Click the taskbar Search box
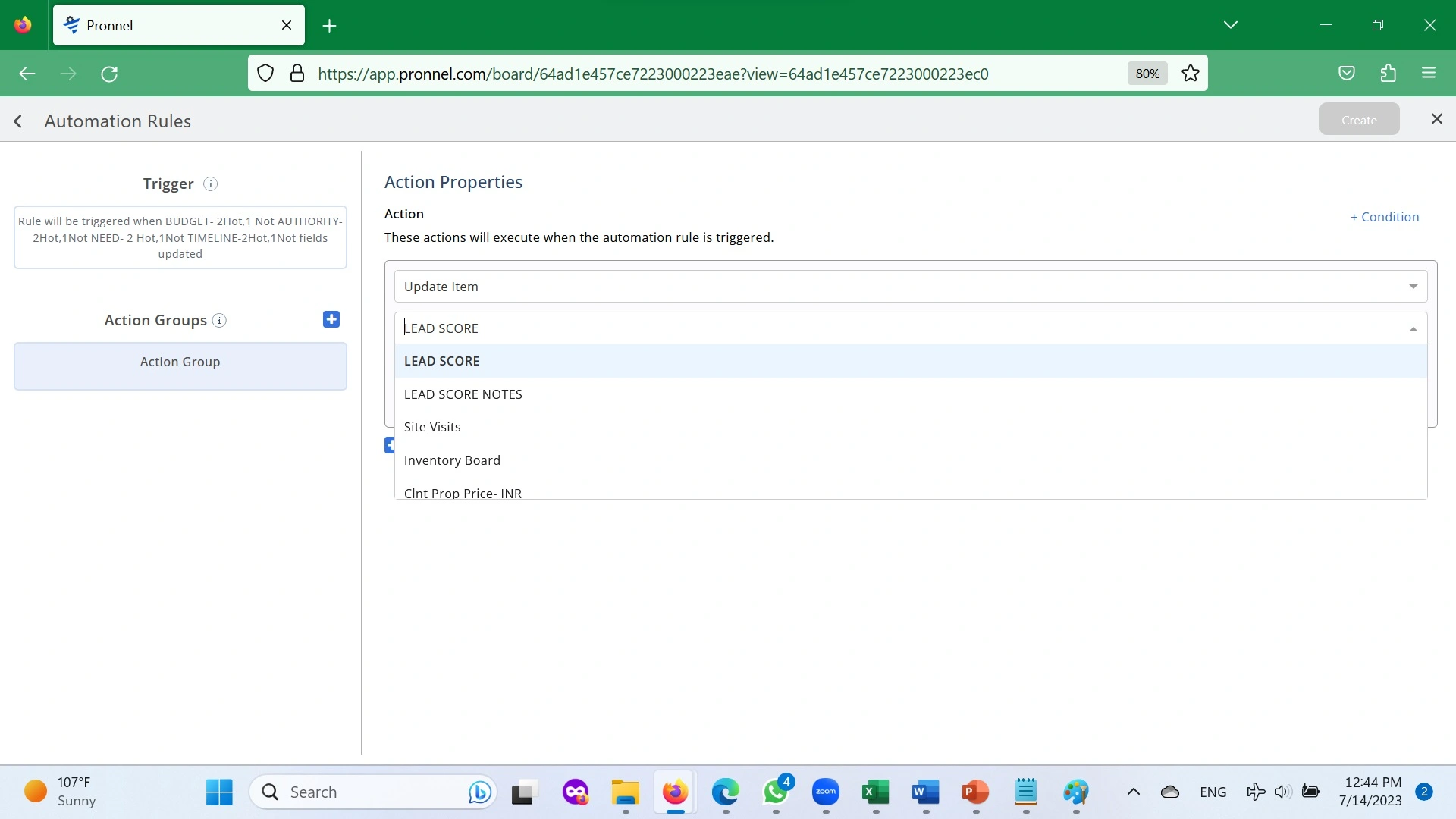The width and height of the screenshot is (1456, 819). pyautogui.click(x=373, y=792)
